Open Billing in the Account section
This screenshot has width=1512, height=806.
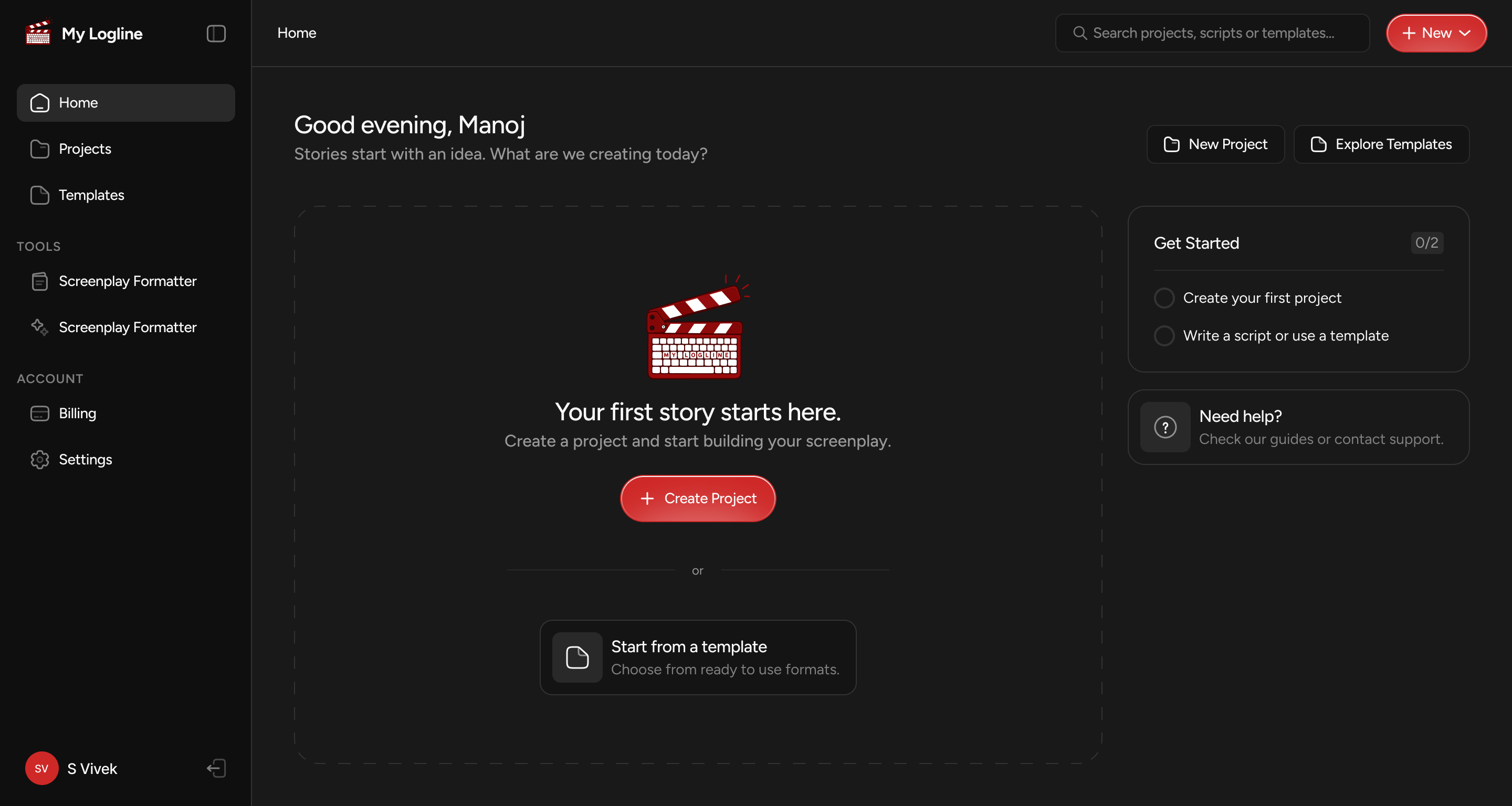[125, 413]
